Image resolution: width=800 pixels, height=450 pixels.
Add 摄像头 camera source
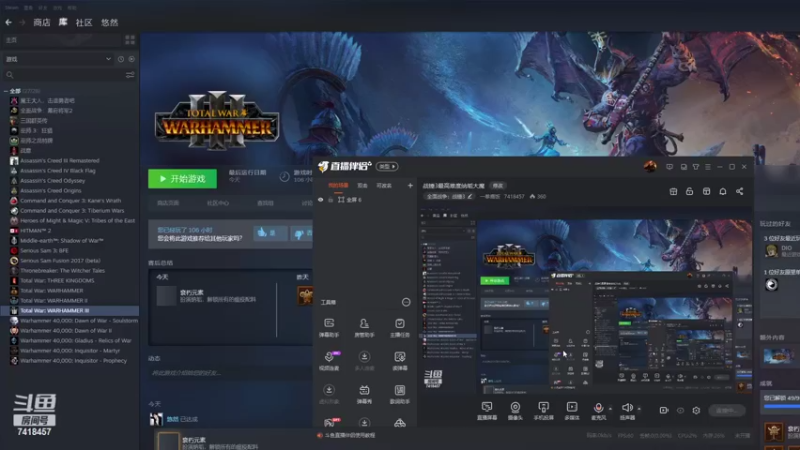(515, 411)
